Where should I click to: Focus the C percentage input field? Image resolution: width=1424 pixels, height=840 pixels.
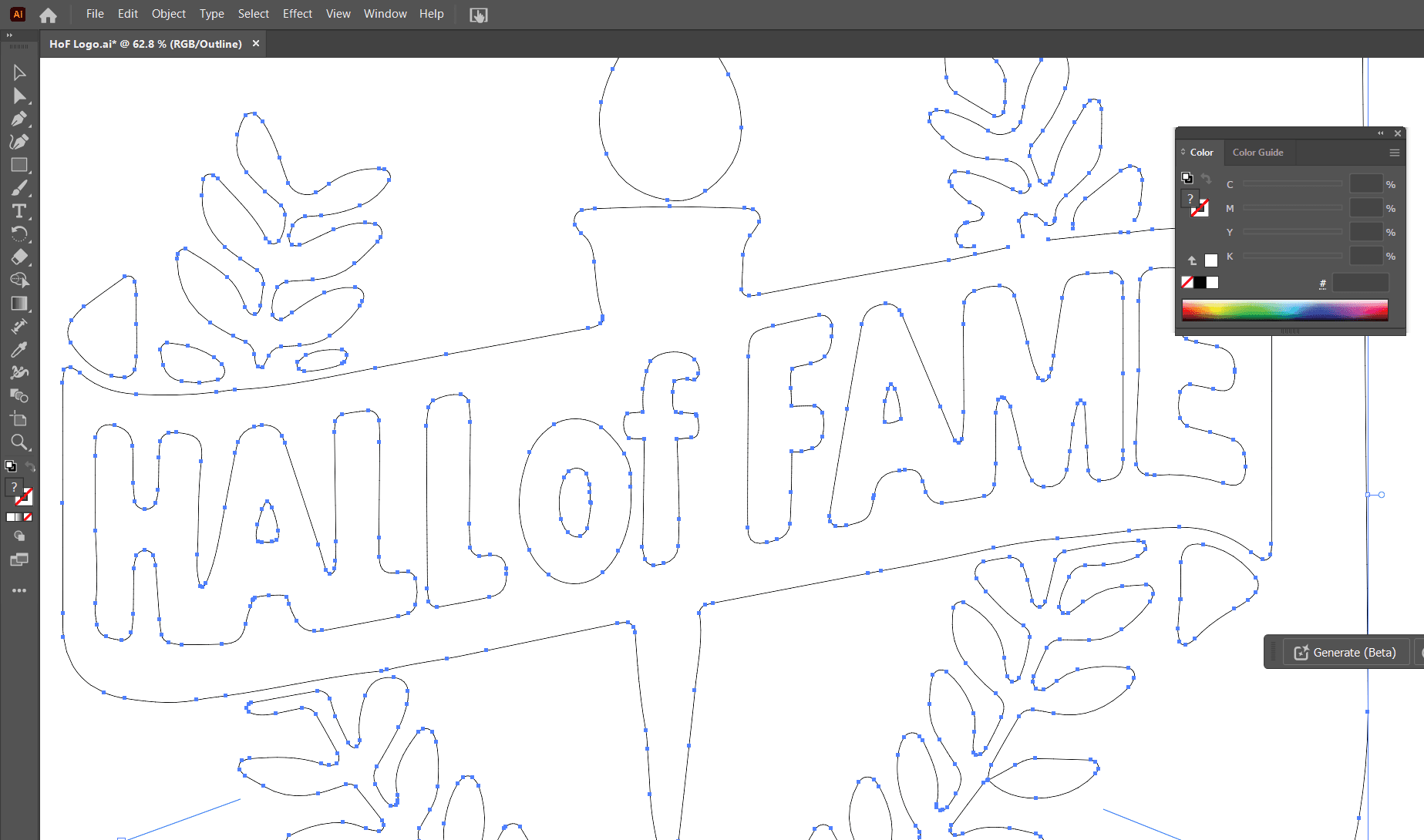1365,184
